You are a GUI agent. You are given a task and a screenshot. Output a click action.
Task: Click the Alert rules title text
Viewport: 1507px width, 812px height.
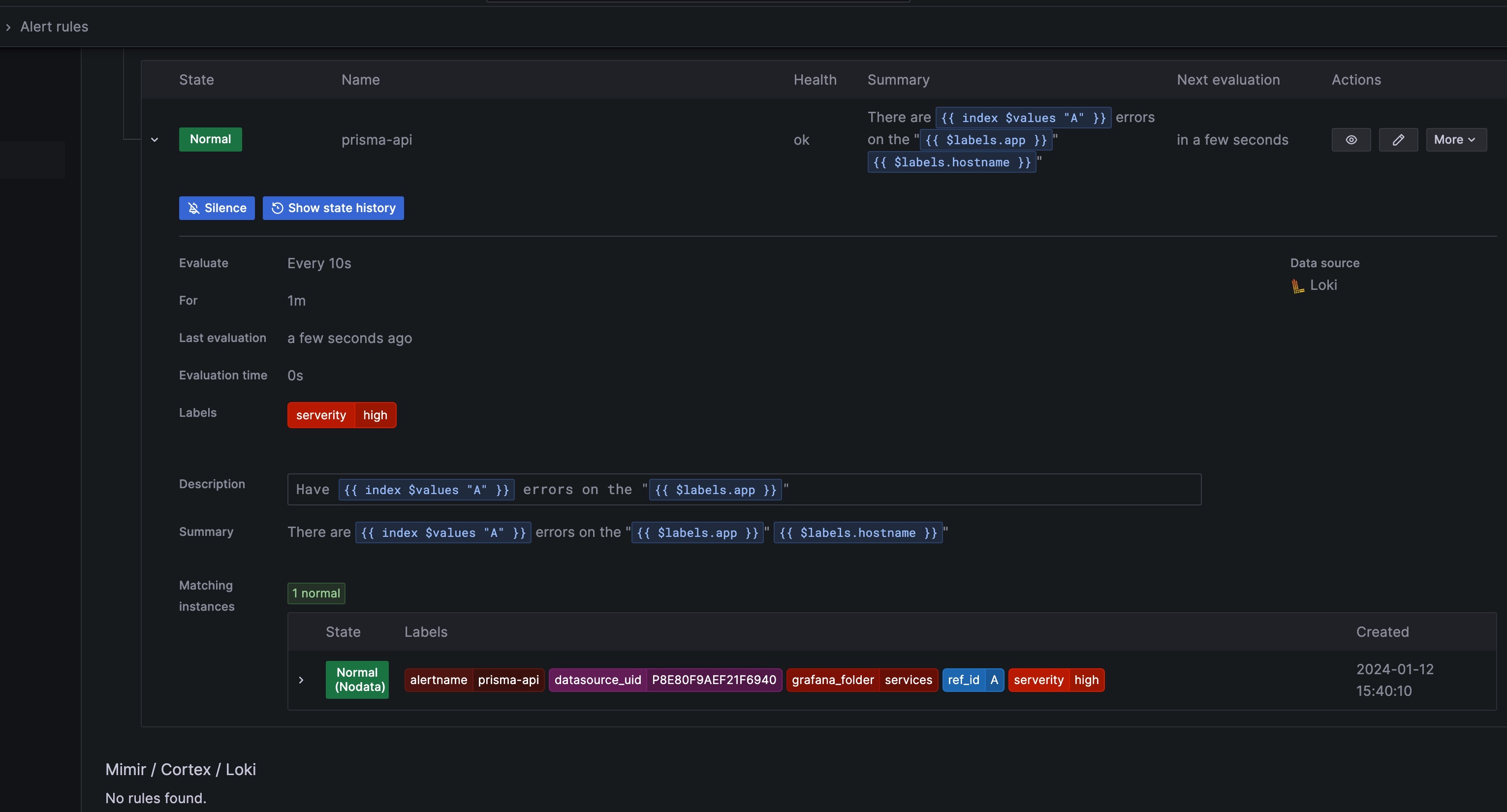click(54, 27)
